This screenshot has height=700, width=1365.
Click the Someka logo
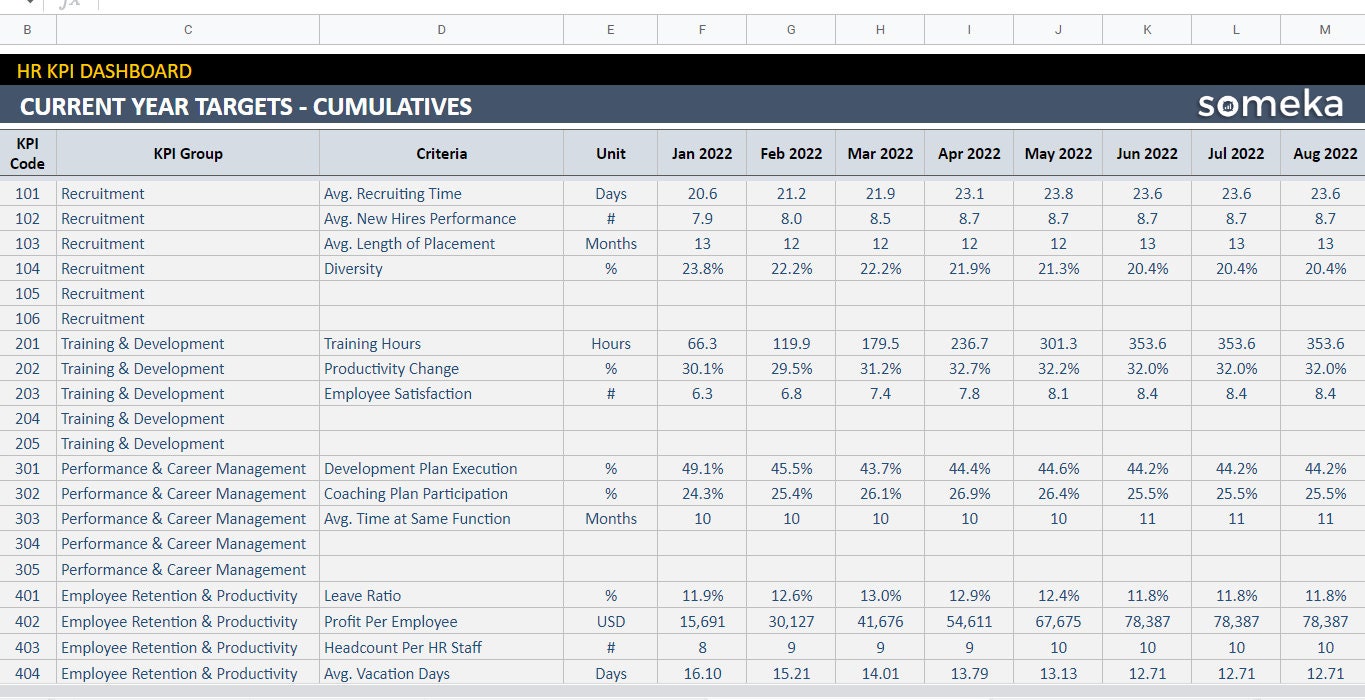click(x=1271, y=103)
